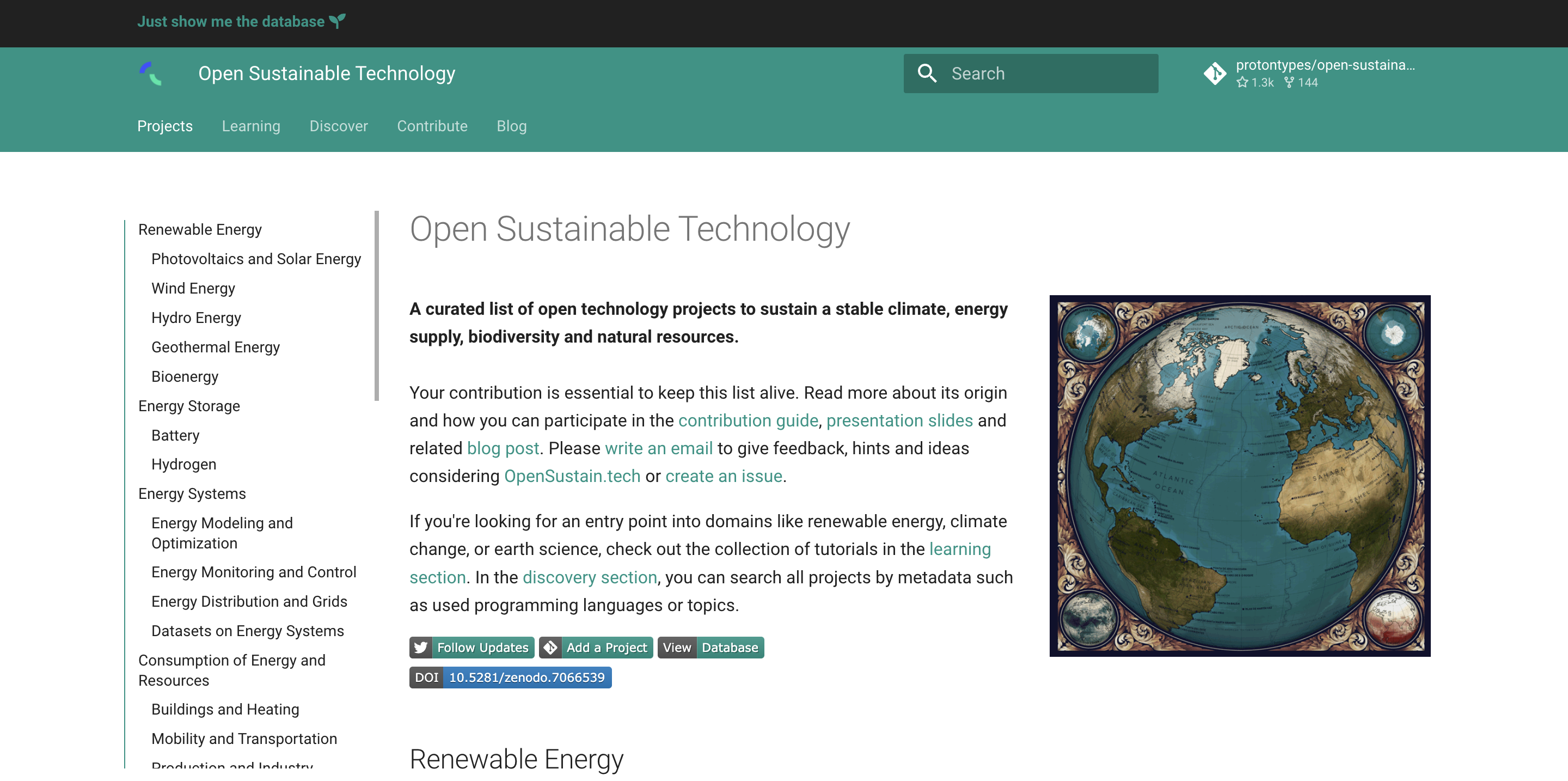Image resolution: width=1568 pixels, height=781 pixels.
Task: Open the Contribute tab
Action: [x=432, y=126]
